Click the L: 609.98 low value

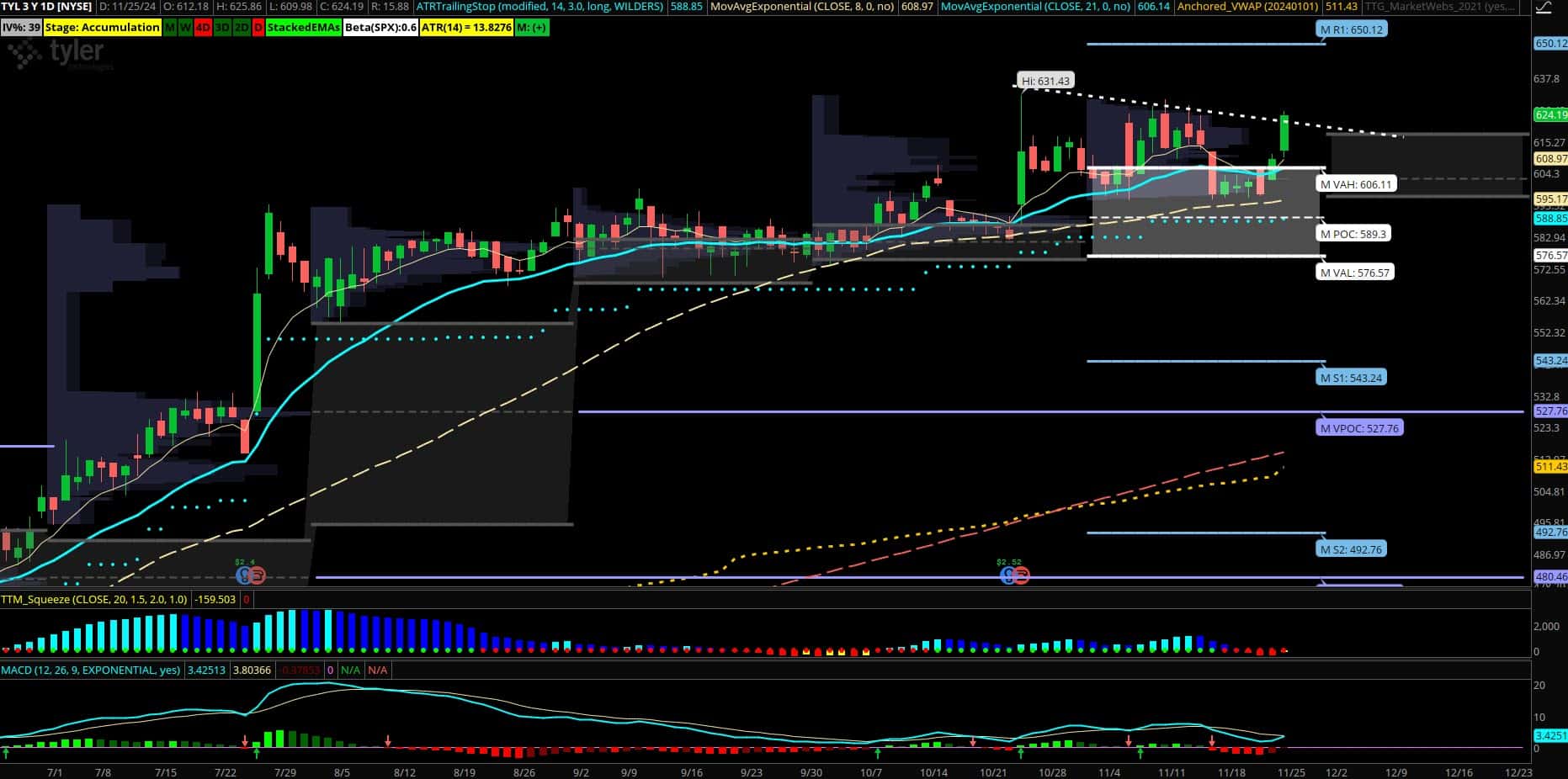point(290,7)
